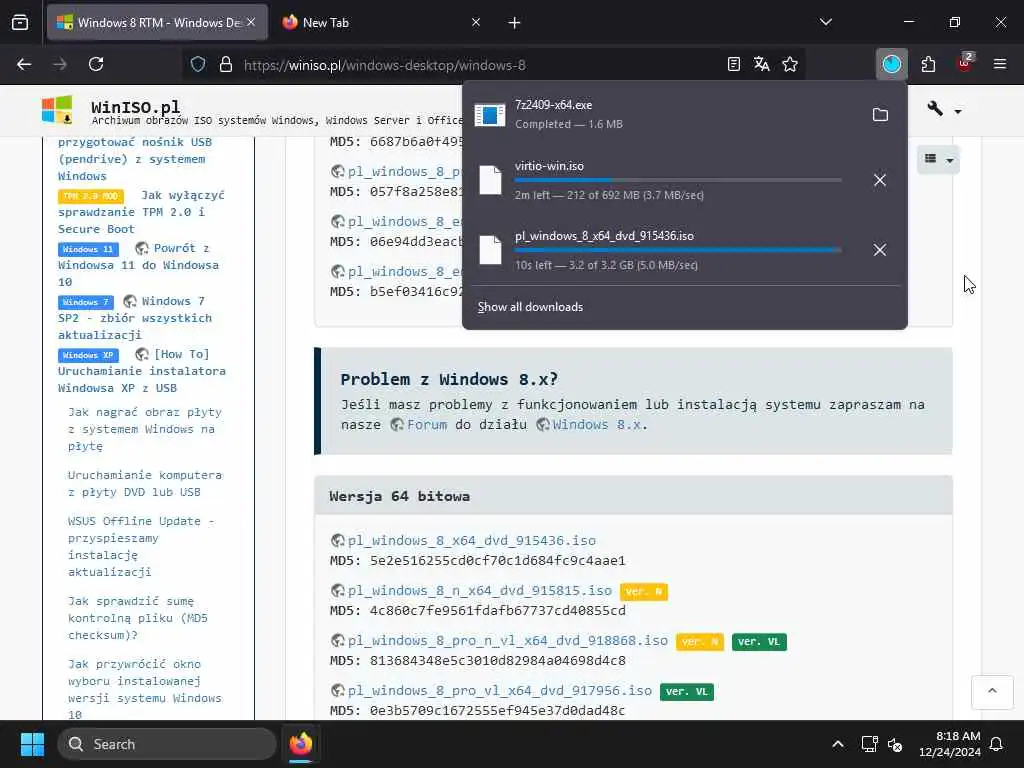Open the Windows Start menu
The width and height of the screenshot is (1024, 768).
[x=33, y=744]
